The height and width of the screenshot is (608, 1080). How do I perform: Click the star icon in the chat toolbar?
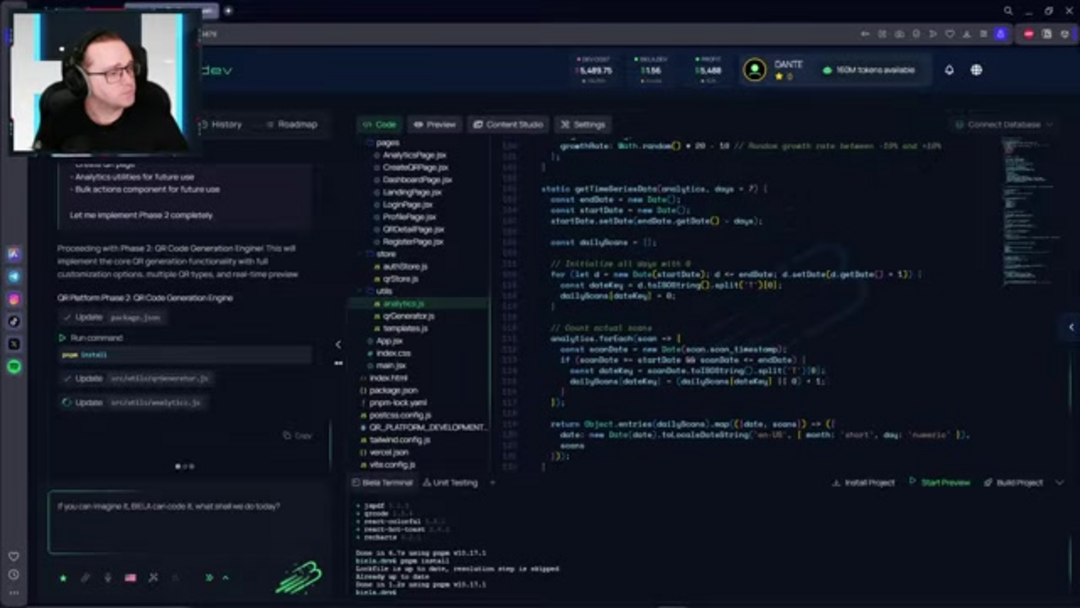click(x=62, y=577)
